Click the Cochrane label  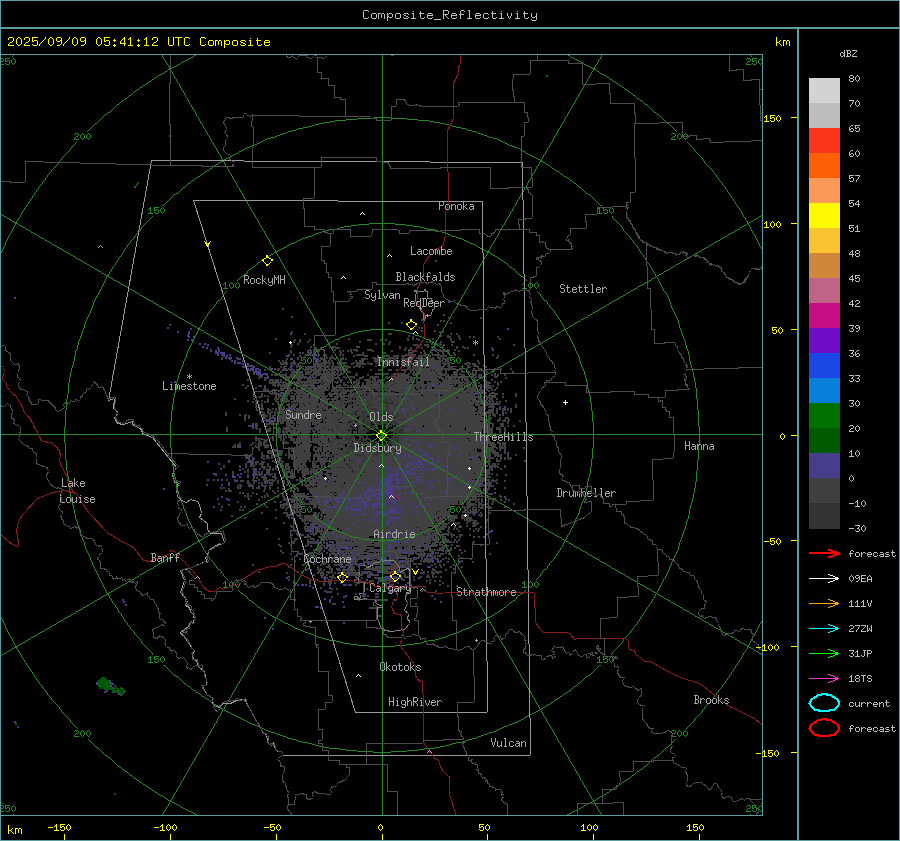(x=327, y=559)
